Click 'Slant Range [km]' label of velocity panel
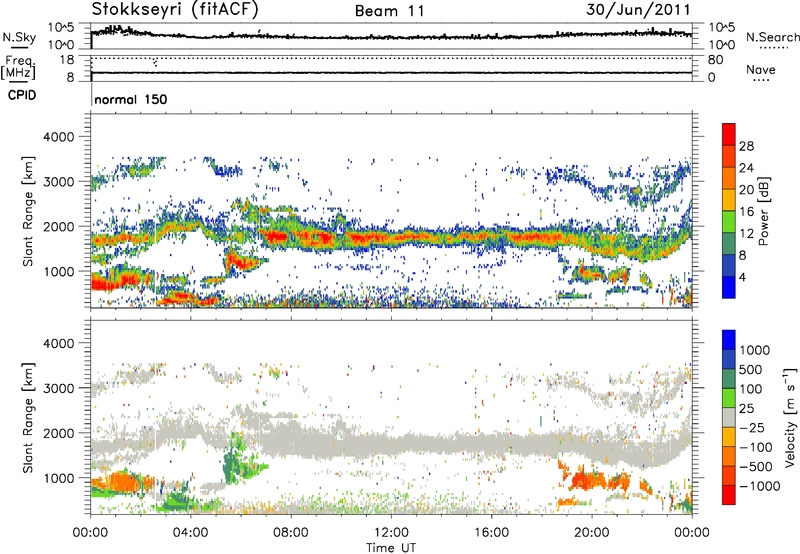The height and width of the screenshot is (554, 800). 29,418
